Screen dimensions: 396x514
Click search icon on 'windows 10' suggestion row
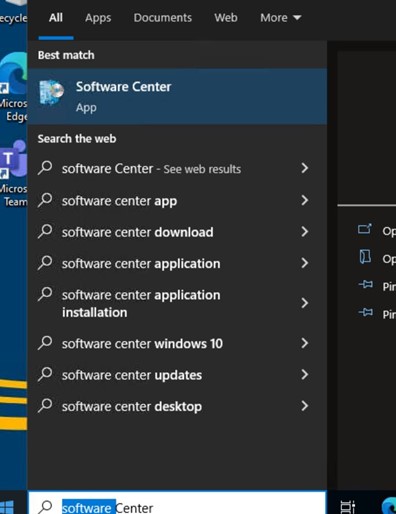pos(45,343)
